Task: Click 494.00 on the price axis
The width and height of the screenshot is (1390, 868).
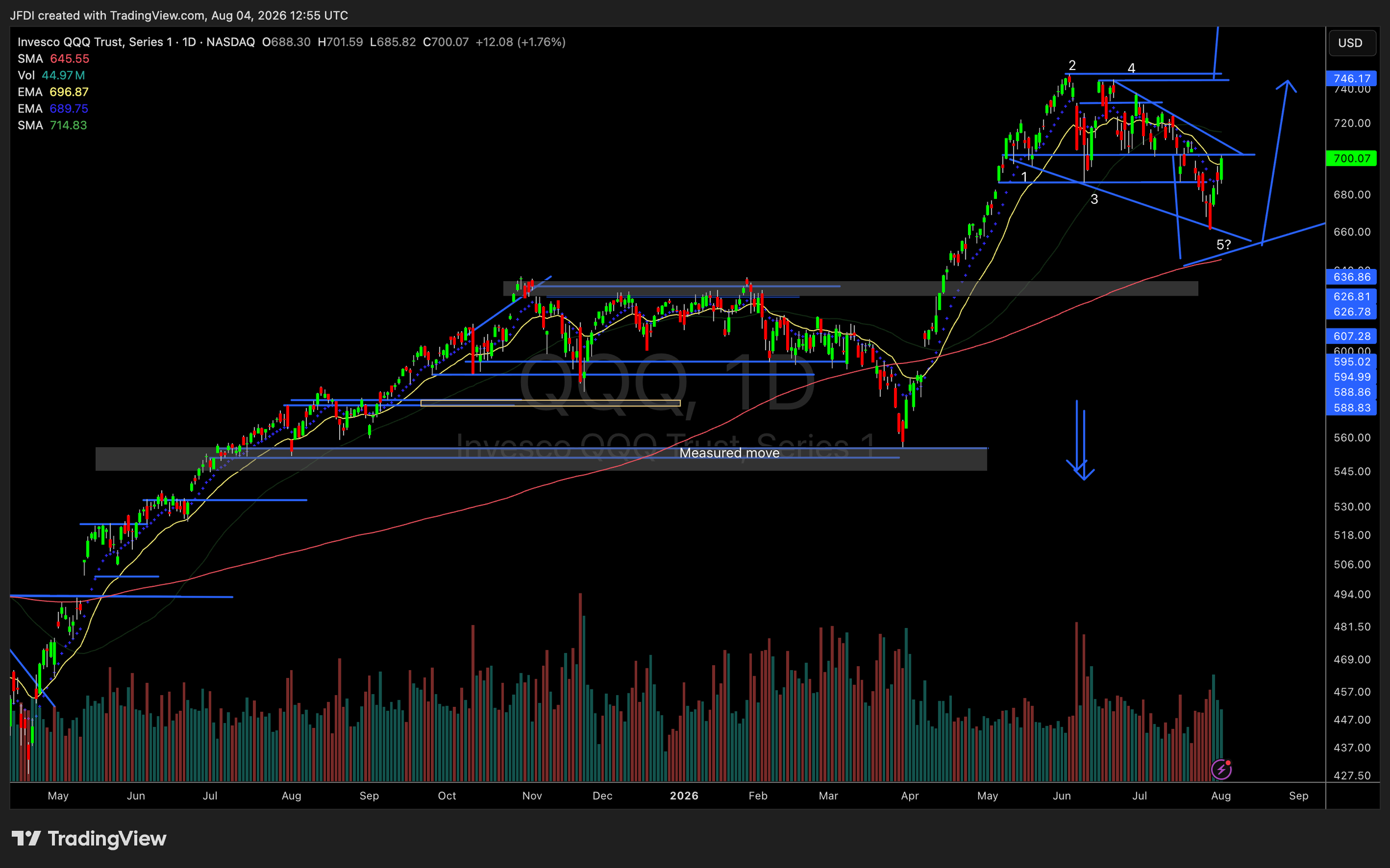Action: [1352, 595]
